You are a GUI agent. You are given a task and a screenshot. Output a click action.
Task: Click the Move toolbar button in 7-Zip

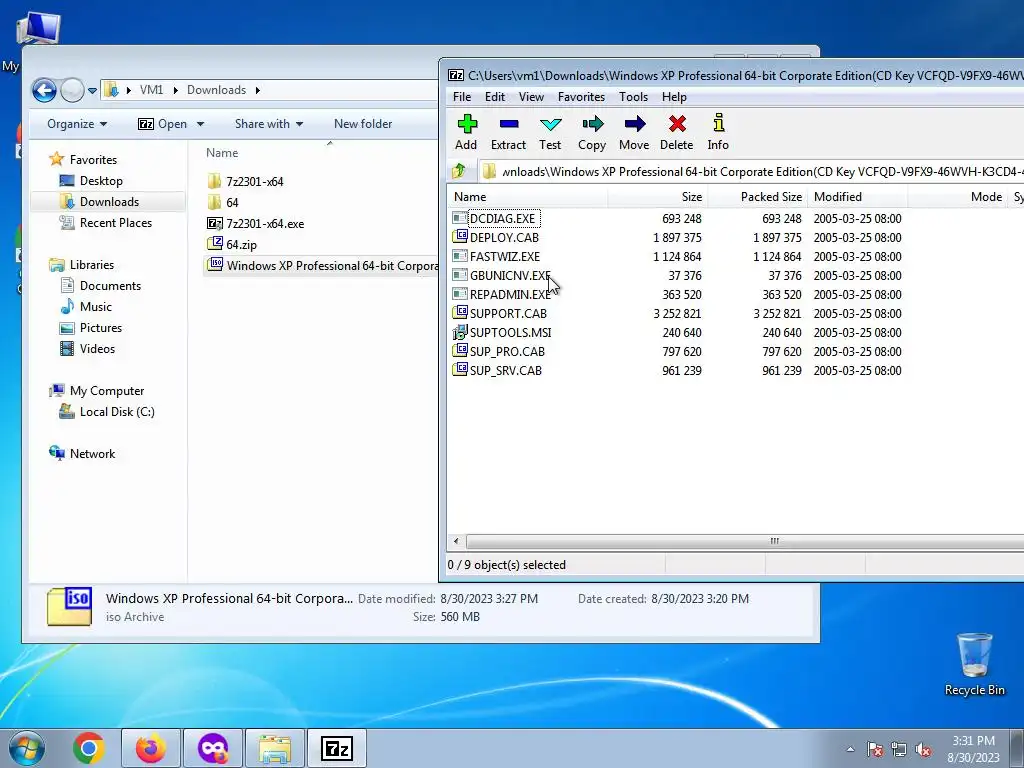click(634, 133)
